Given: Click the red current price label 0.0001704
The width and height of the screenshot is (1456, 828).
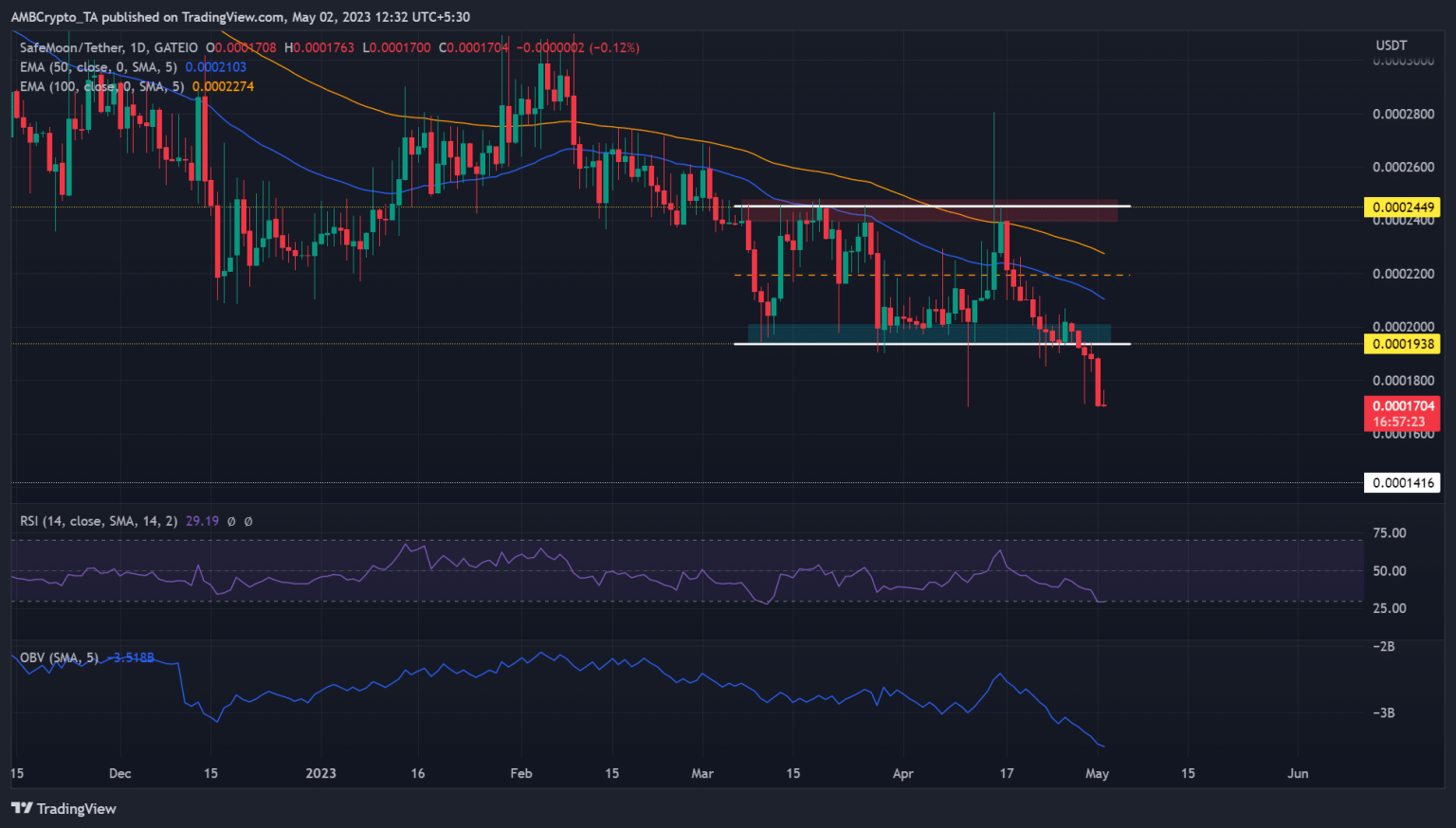Looking at the screenshot, I should click(1402, 405).
